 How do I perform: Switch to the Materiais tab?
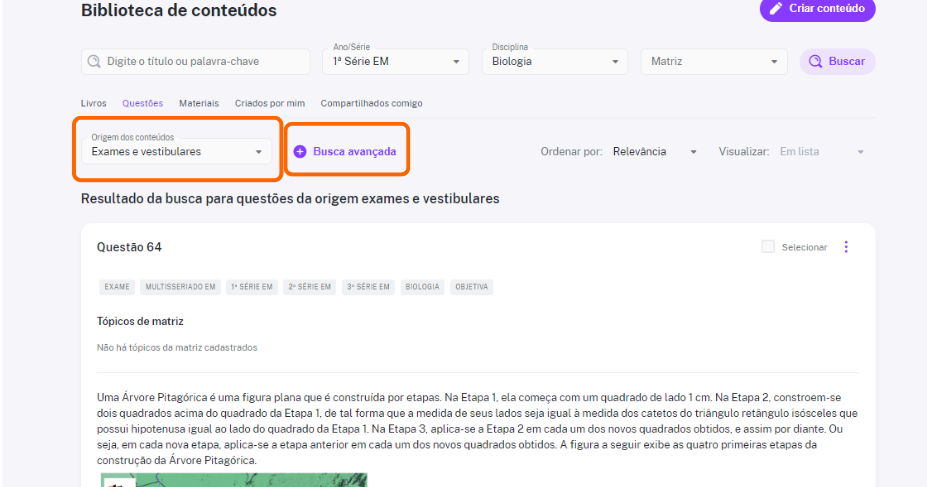tap(199, 103)
